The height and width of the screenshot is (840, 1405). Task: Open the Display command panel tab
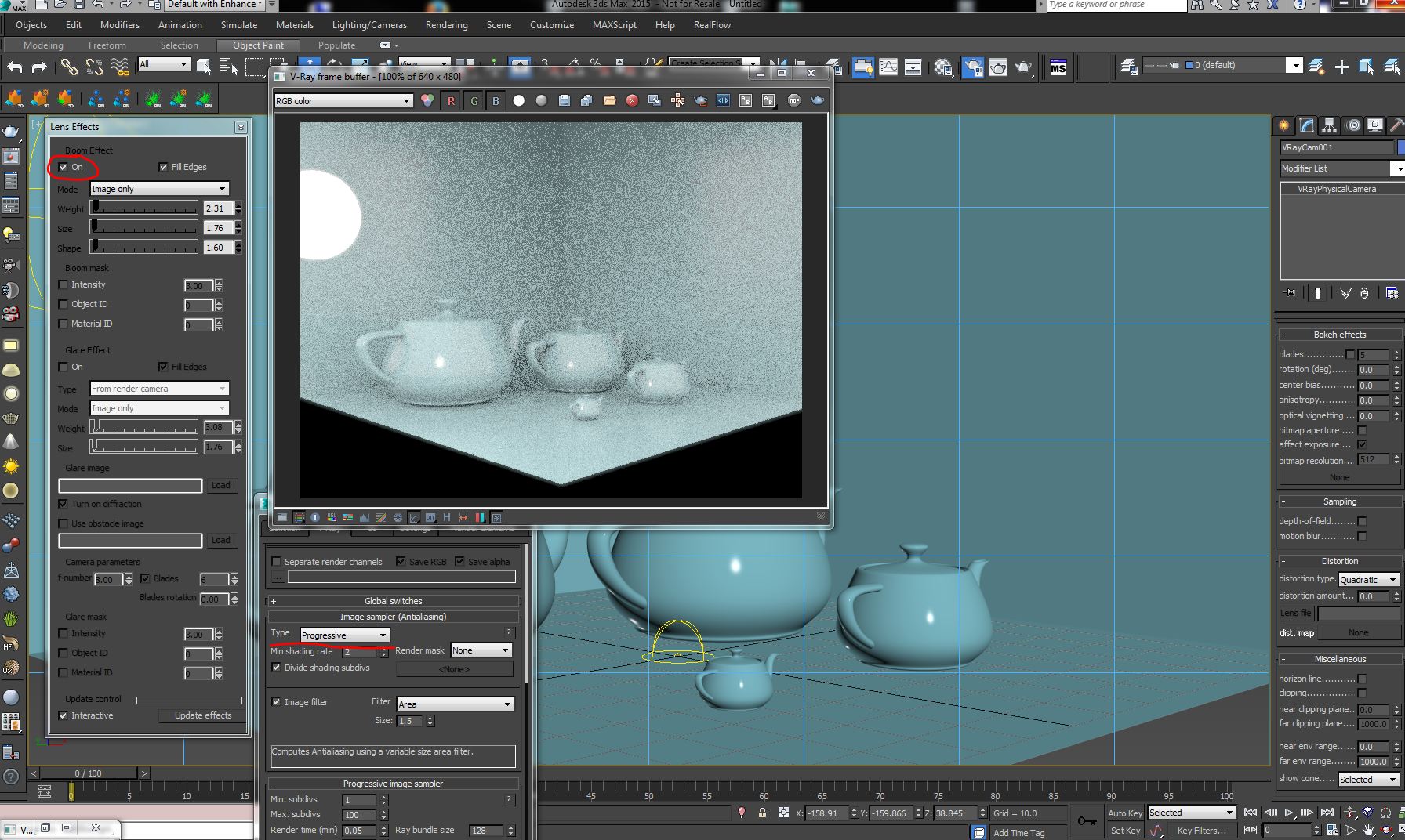tap(1374, 125)
